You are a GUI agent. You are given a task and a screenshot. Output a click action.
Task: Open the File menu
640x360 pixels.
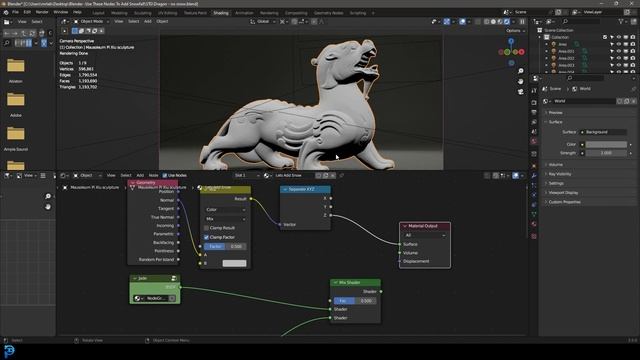[x=15, y=12]
